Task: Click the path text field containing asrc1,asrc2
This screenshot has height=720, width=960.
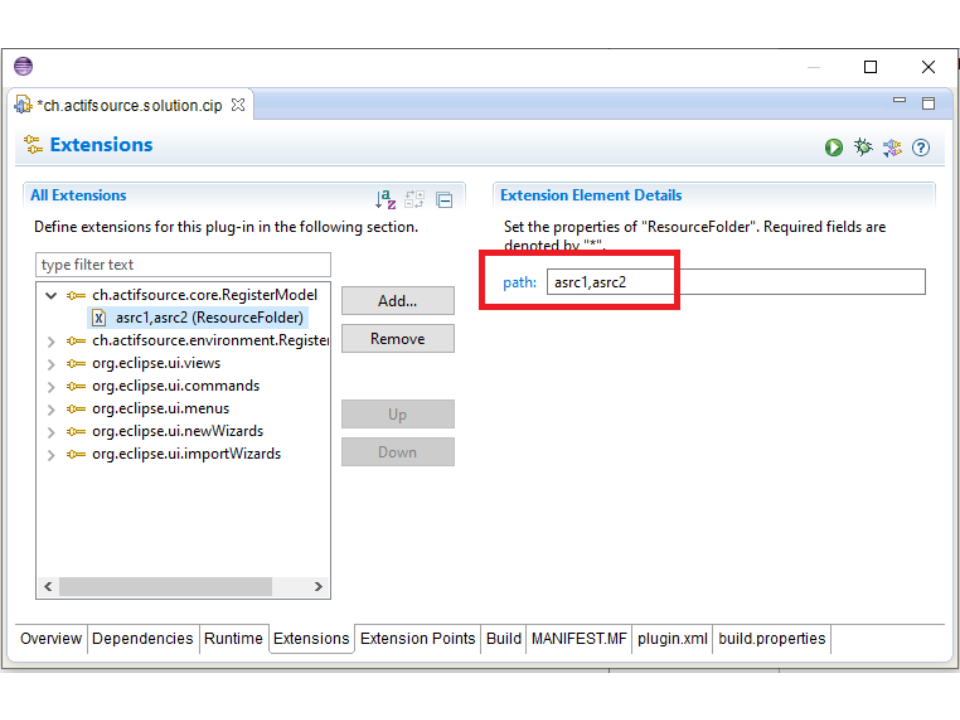Action: pos(735,282)
